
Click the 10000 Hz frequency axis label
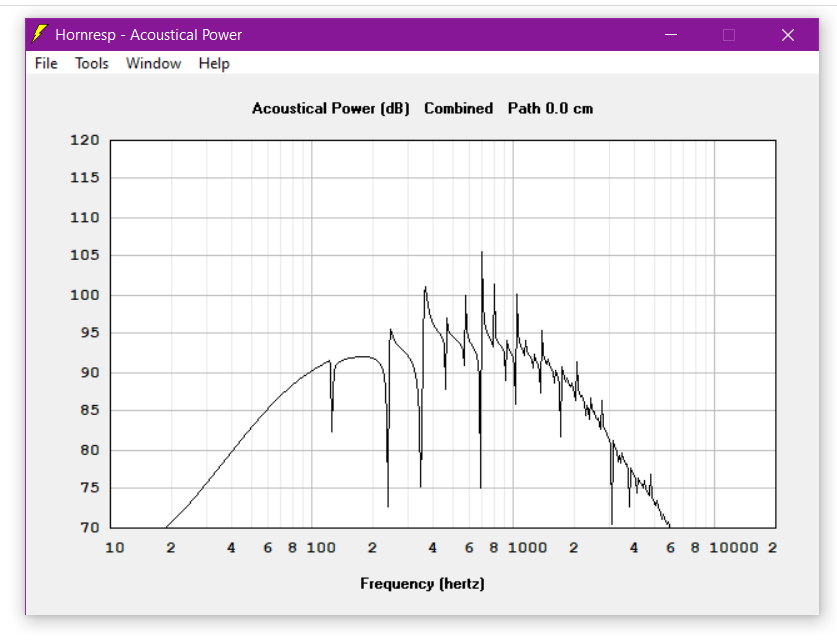pos(734,548)
